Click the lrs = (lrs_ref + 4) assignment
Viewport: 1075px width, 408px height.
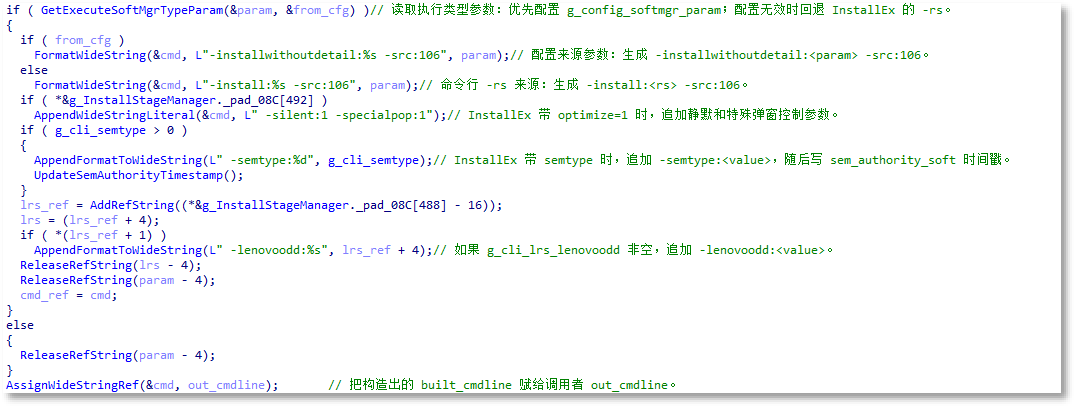coord(89,219)
